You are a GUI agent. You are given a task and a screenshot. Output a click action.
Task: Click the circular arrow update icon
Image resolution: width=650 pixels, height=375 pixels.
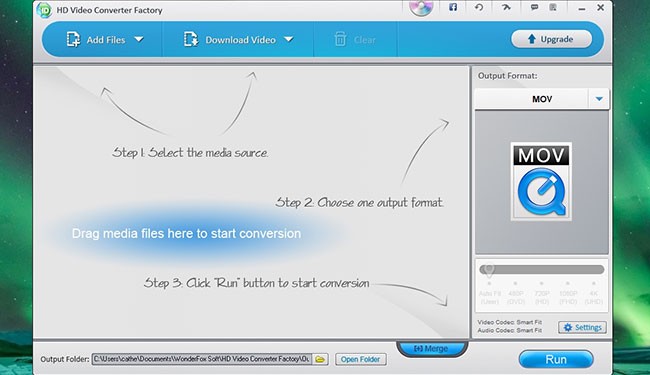pos(479,7)
